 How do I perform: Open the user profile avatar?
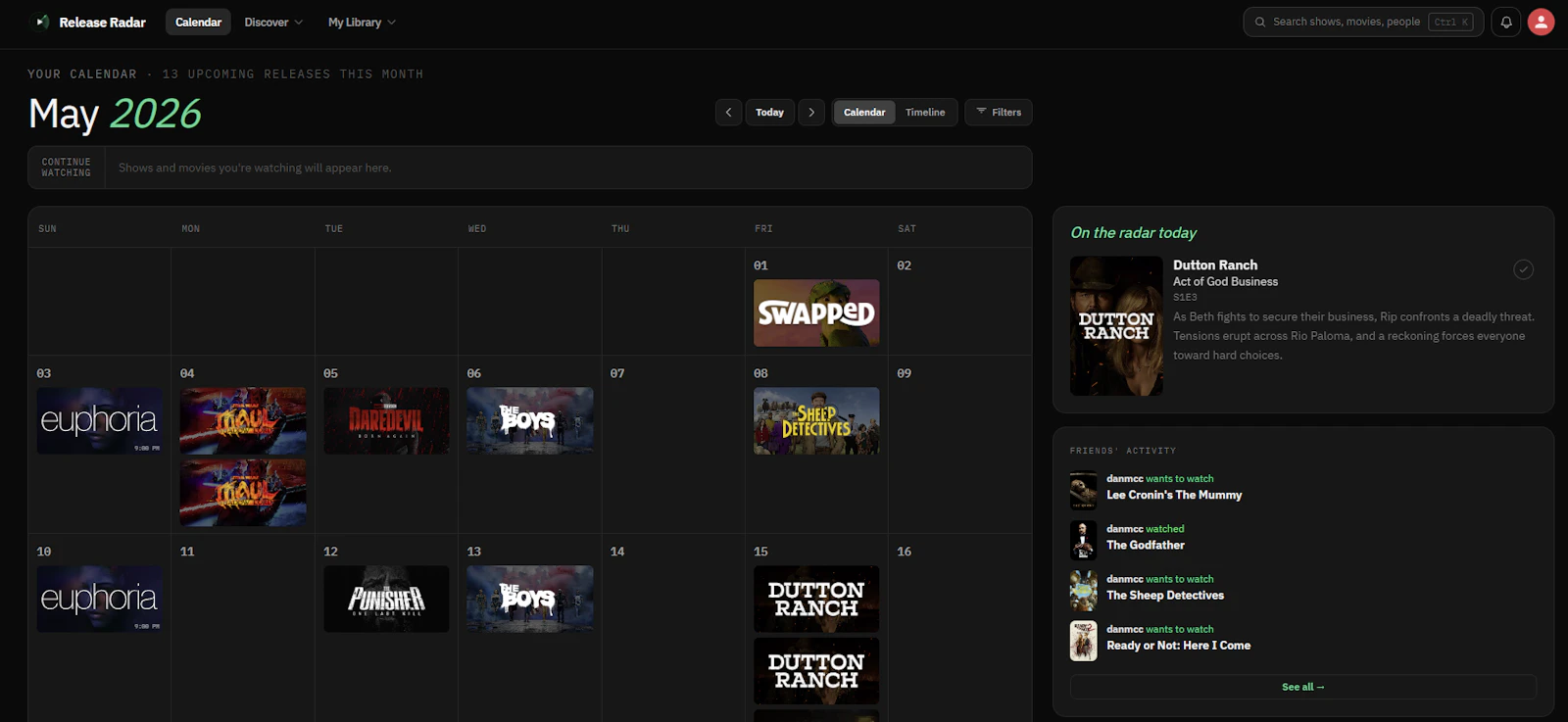pos(1541,22)
